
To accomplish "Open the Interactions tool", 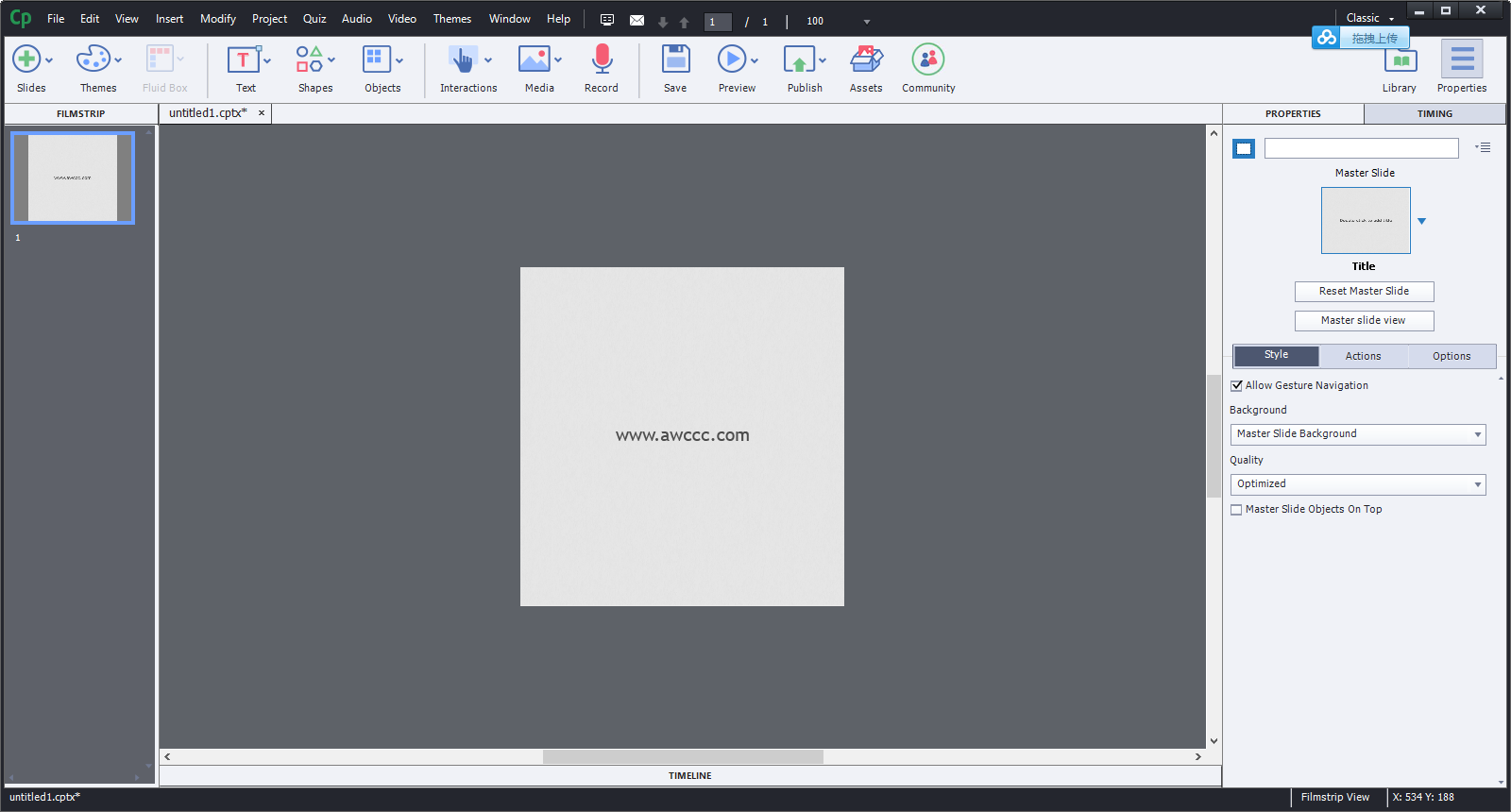I will [463, 59].
